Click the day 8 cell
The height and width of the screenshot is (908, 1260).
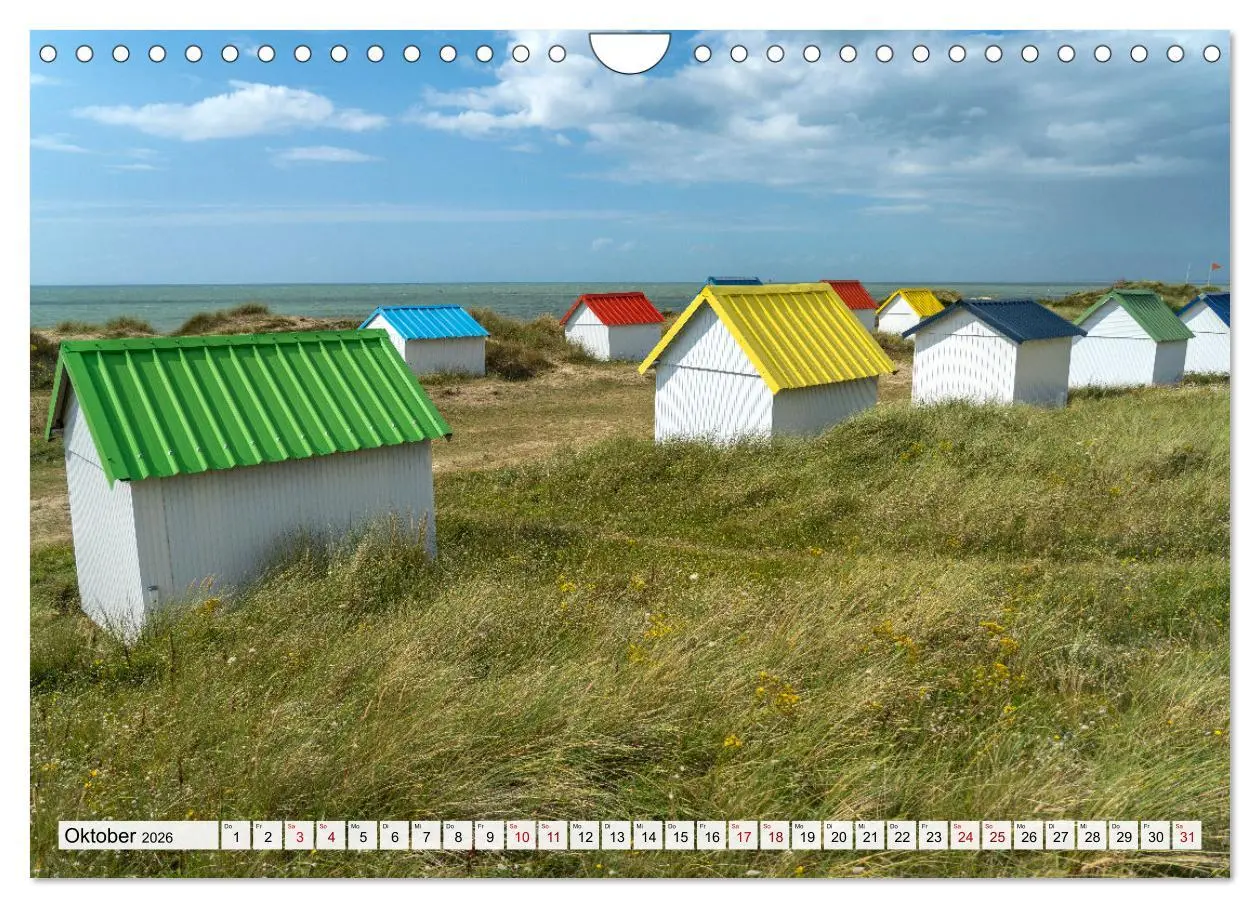tap(457, 836)
